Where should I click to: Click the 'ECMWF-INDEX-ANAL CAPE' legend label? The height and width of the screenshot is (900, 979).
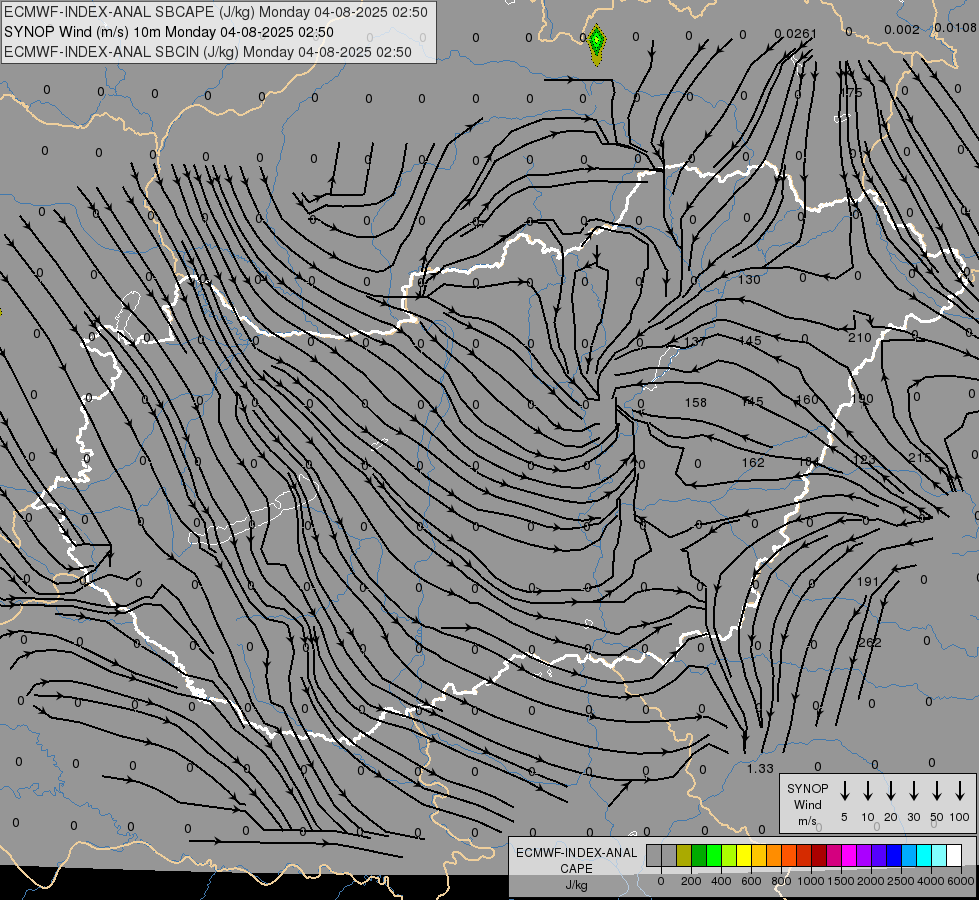tap(576, 860)
